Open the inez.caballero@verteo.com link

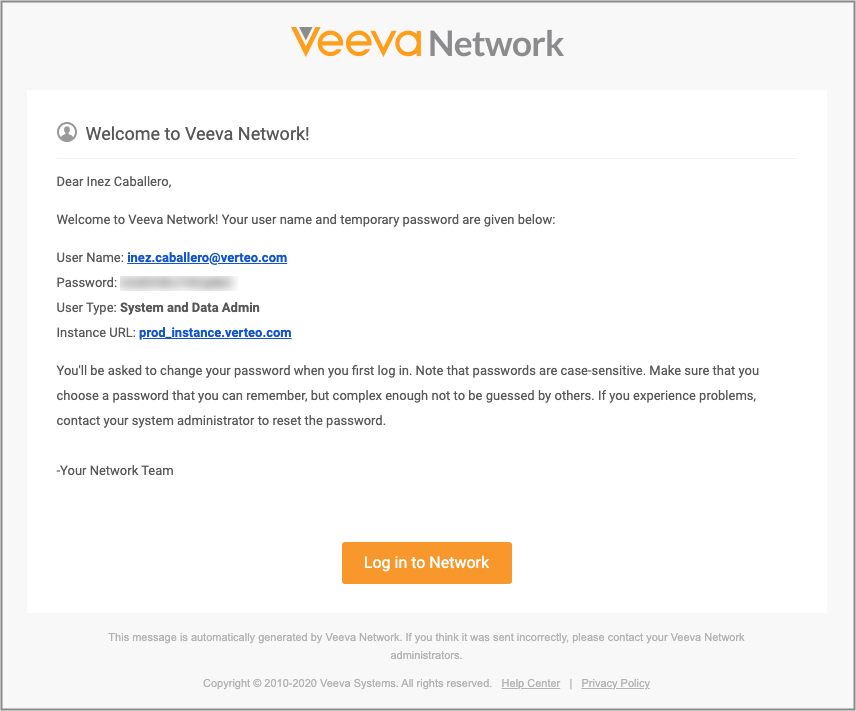(x=207, y=257)
